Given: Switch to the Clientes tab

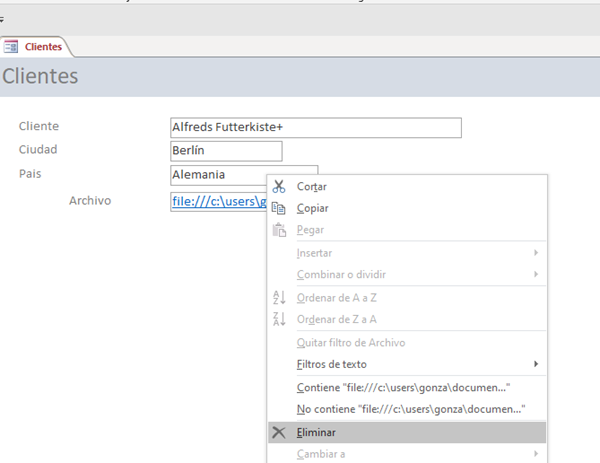Looking at the screenshot, I should pos(42,46).
